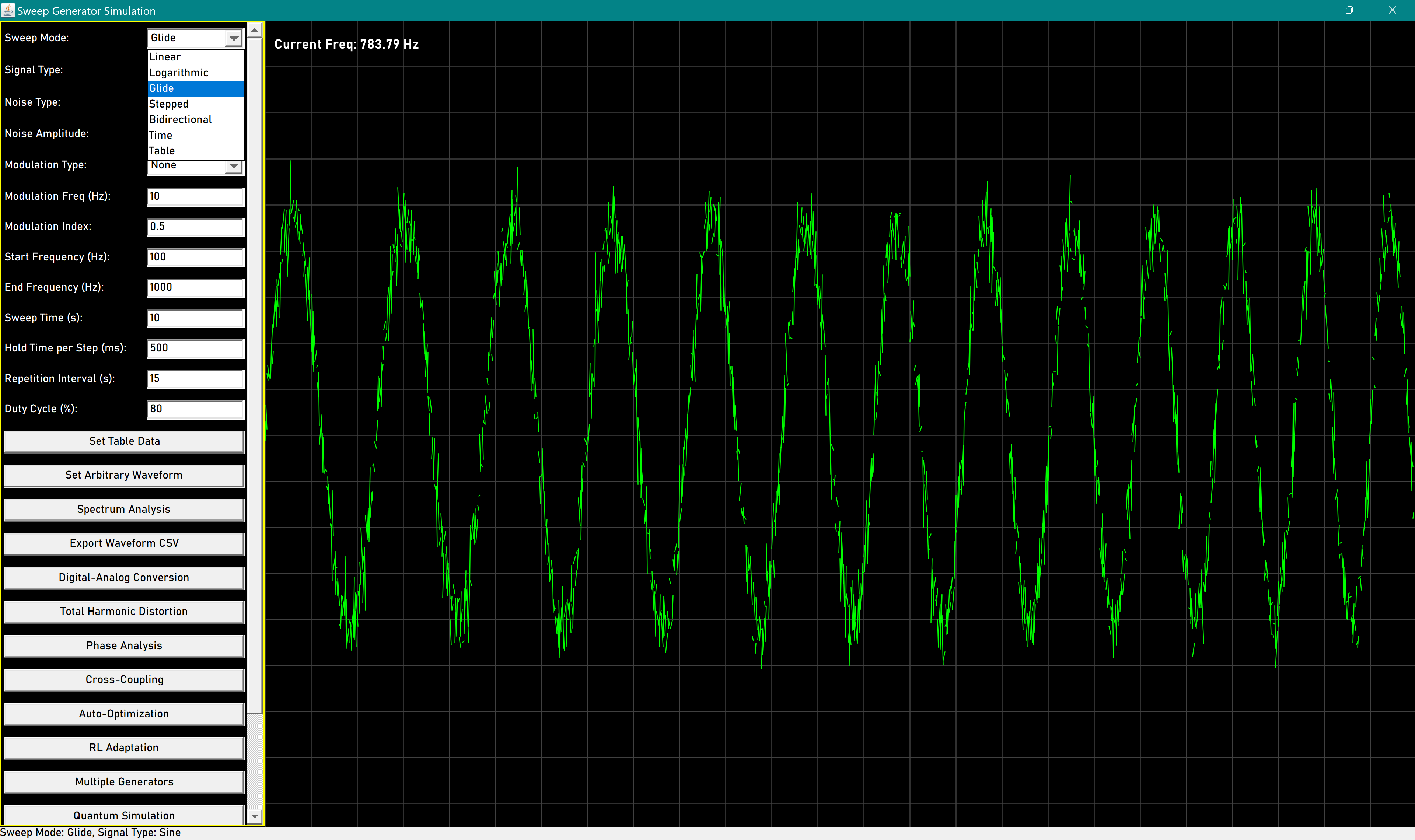Viewport: 1415px width, 840px height.
Task: Click the Set Arbitrary Waveform button
Action: 124,475
